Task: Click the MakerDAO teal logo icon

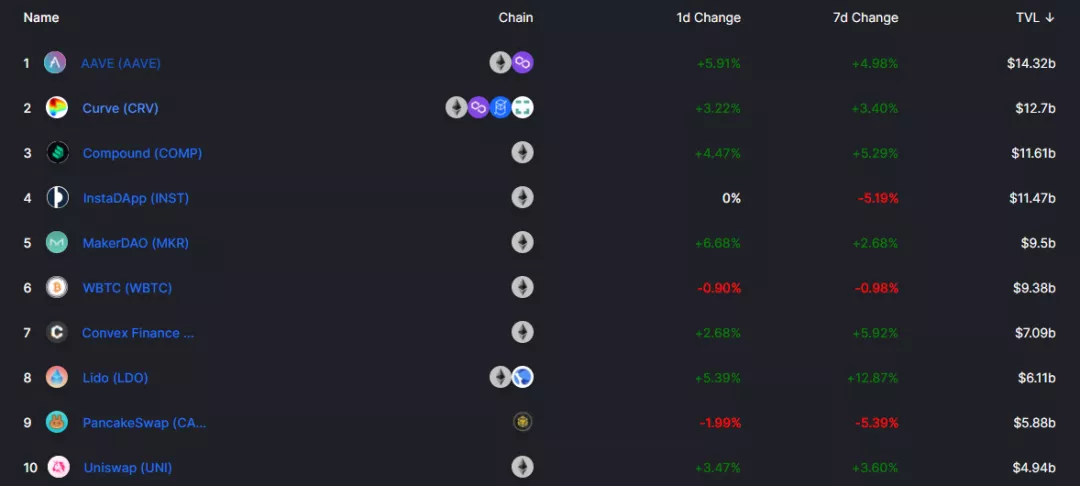Action: click(x=56, y=242)
